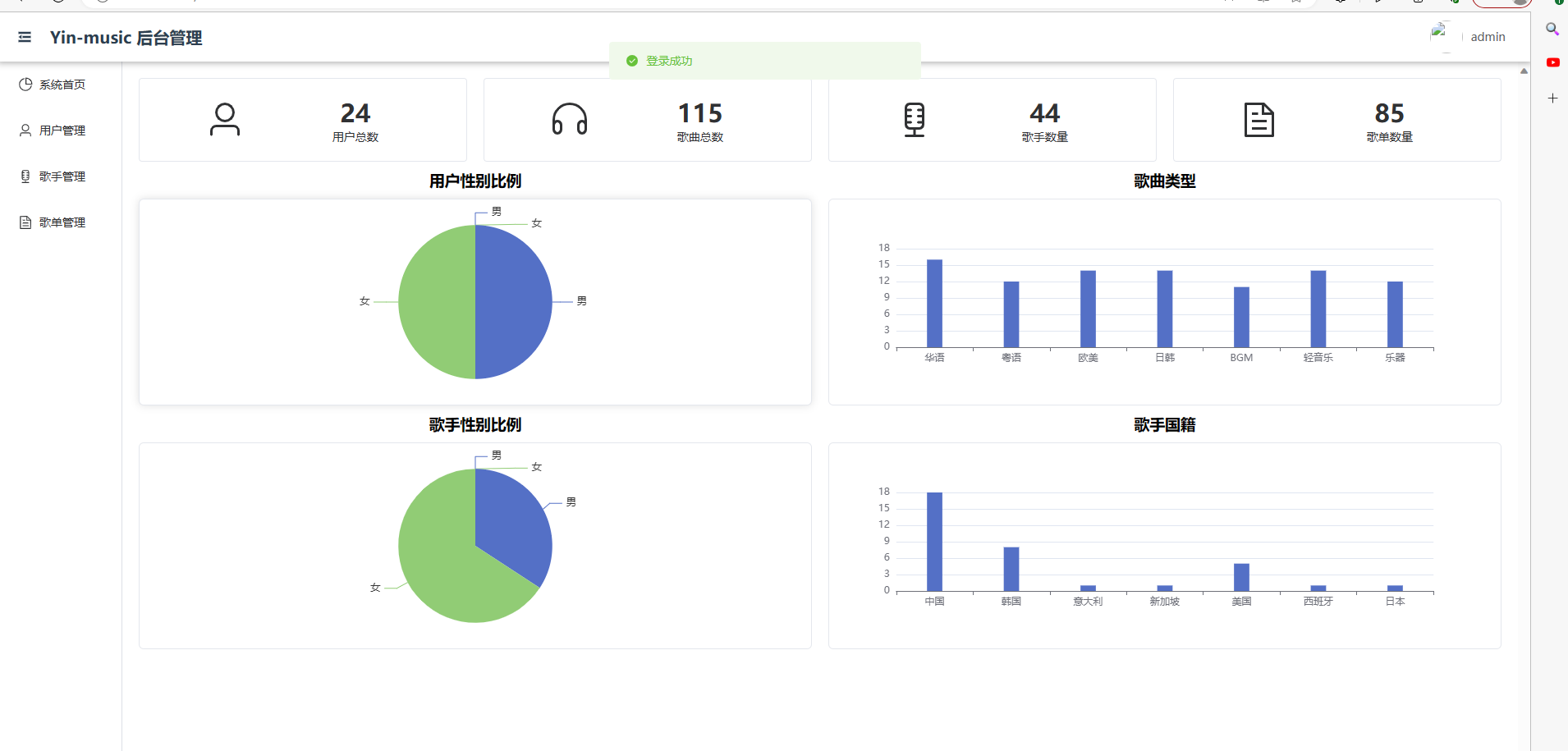
Task: Click the 歌手性别比例 chart title
Action: pos(475,425)
